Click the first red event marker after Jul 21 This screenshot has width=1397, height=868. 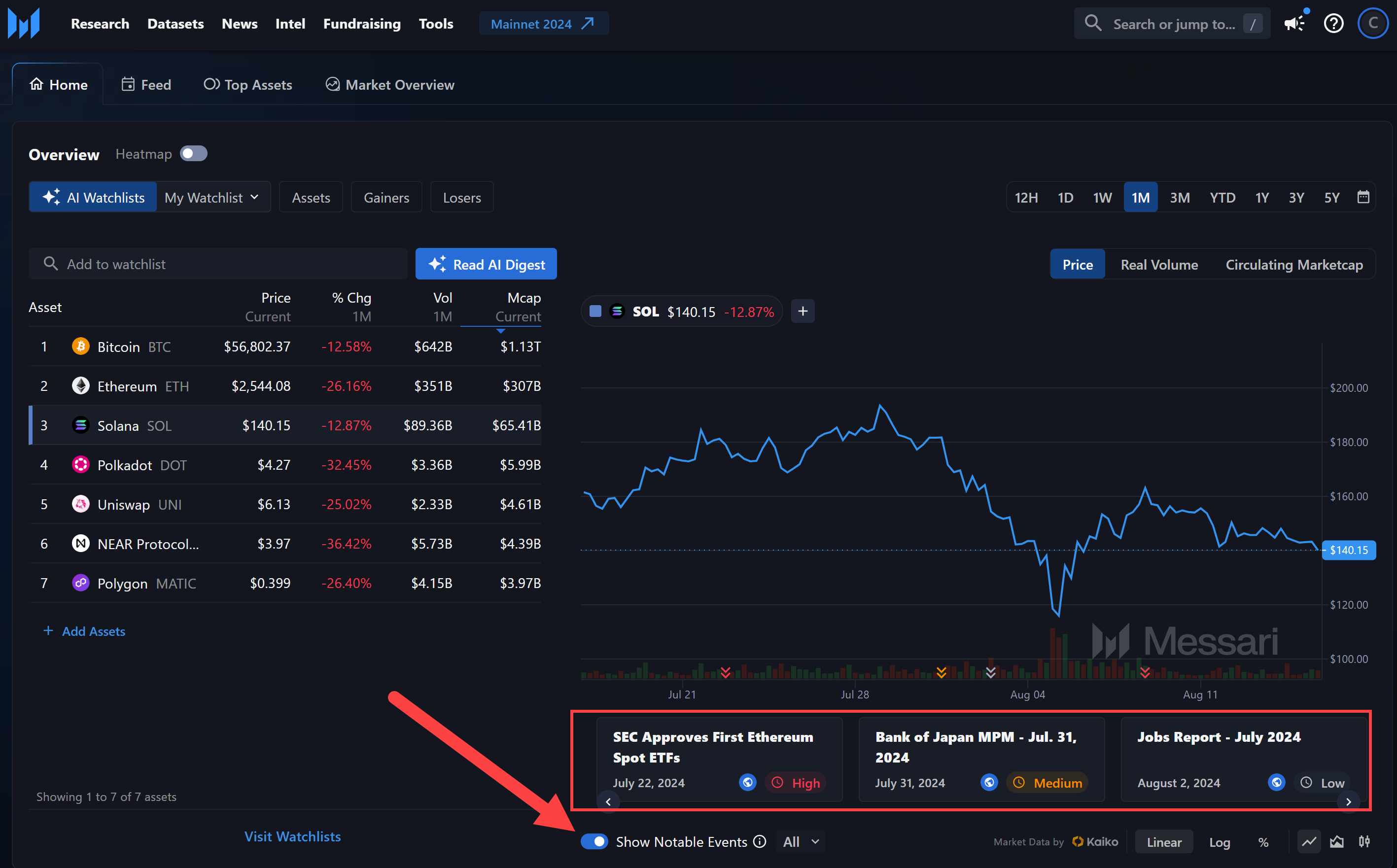(x=726, y=672)
